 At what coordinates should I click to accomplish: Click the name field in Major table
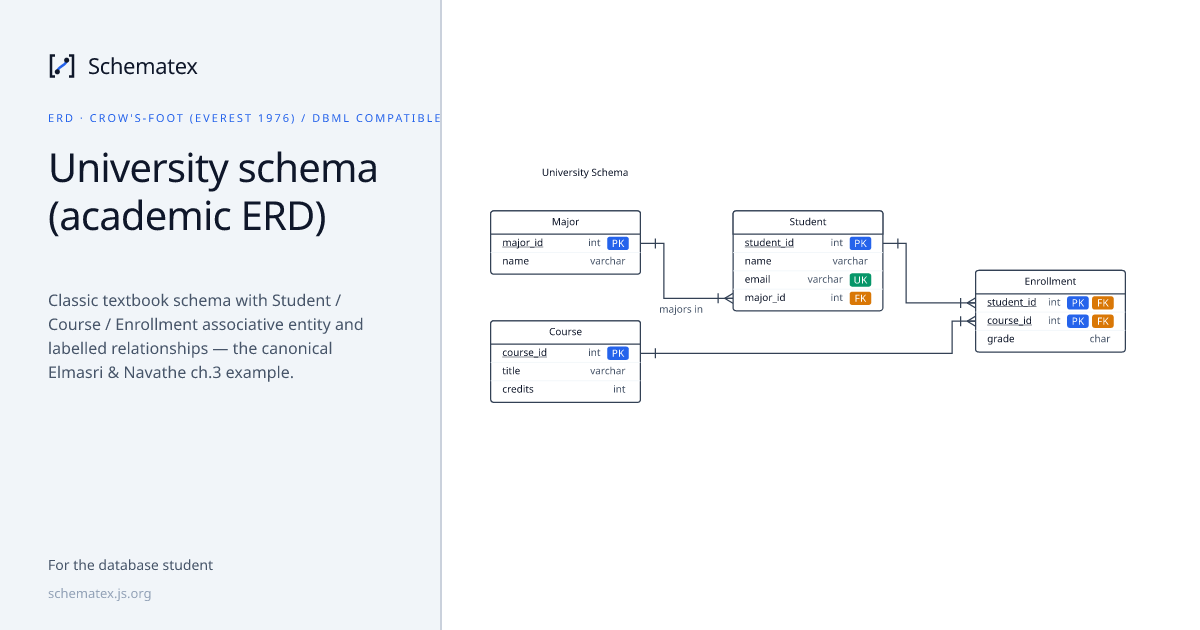coord(565,261)
